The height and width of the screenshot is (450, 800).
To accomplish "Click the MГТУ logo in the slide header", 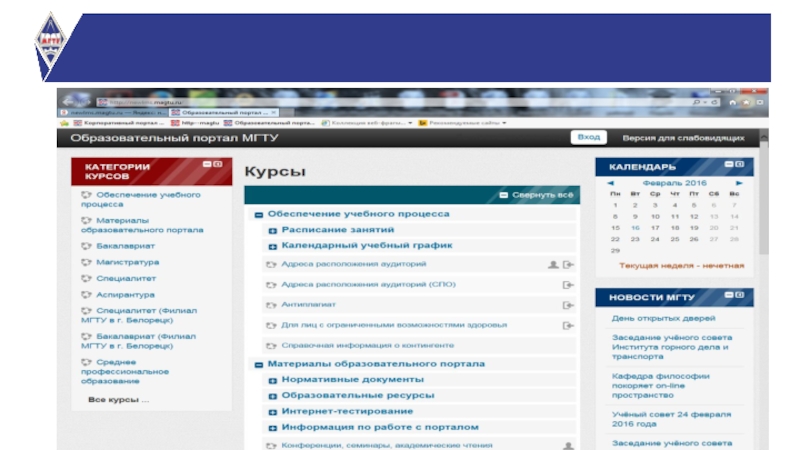I will click(50, 47).
